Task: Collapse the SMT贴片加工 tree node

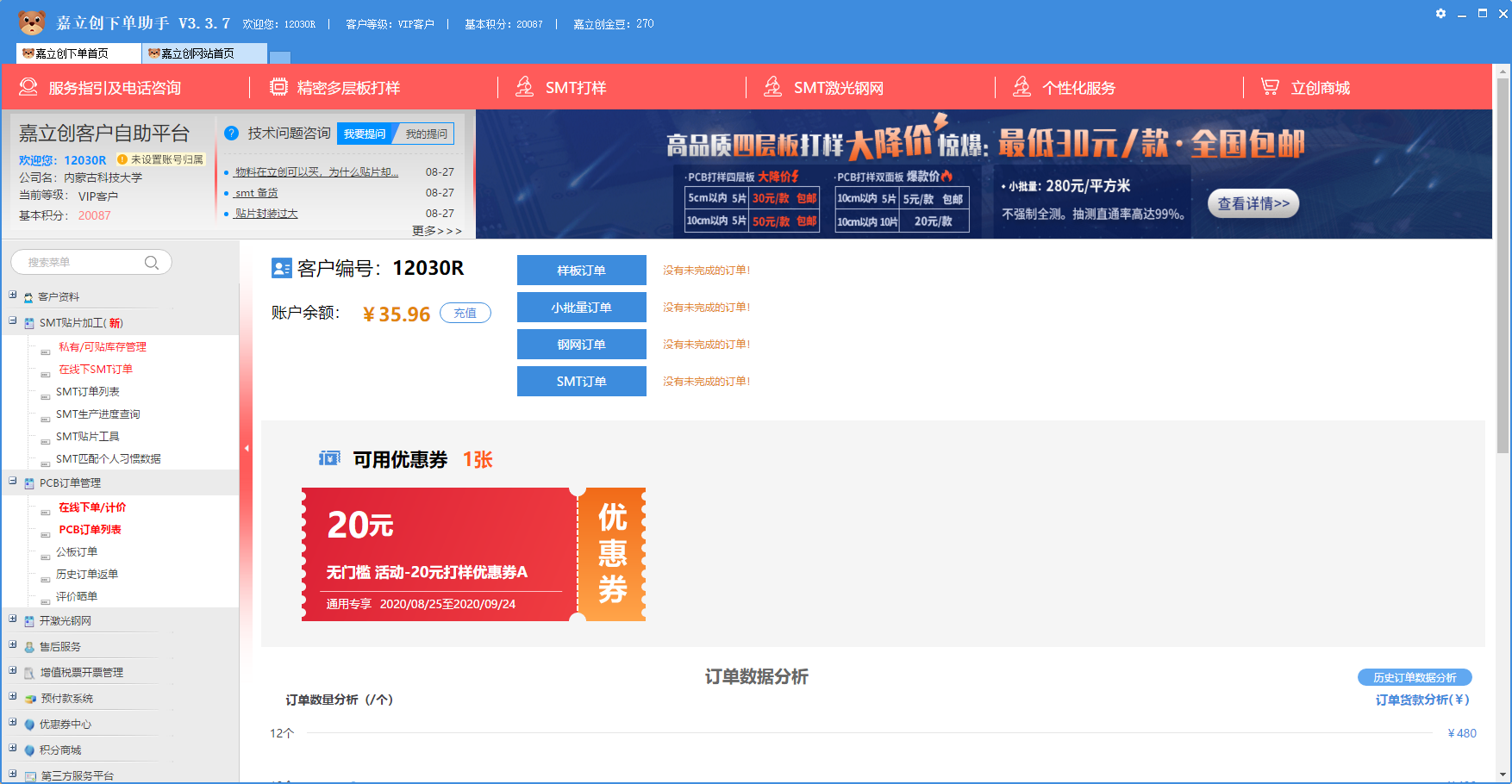Action: [12, 320]
